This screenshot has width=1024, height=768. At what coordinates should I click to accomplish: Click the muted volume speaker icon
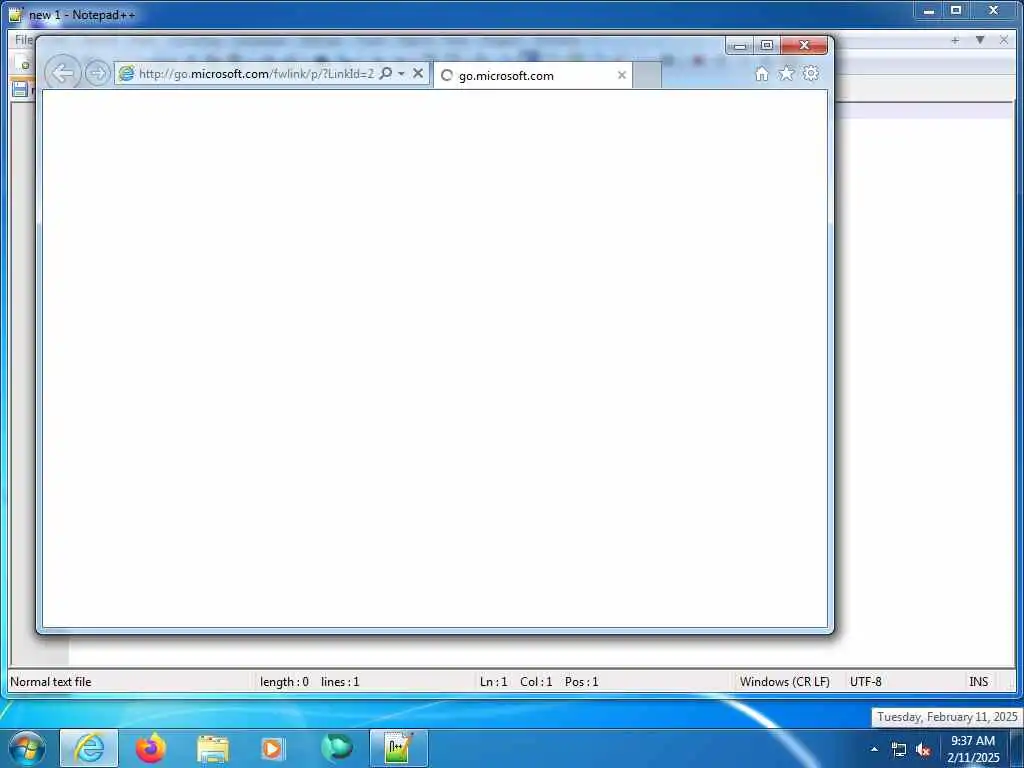(x=923, y=750)
